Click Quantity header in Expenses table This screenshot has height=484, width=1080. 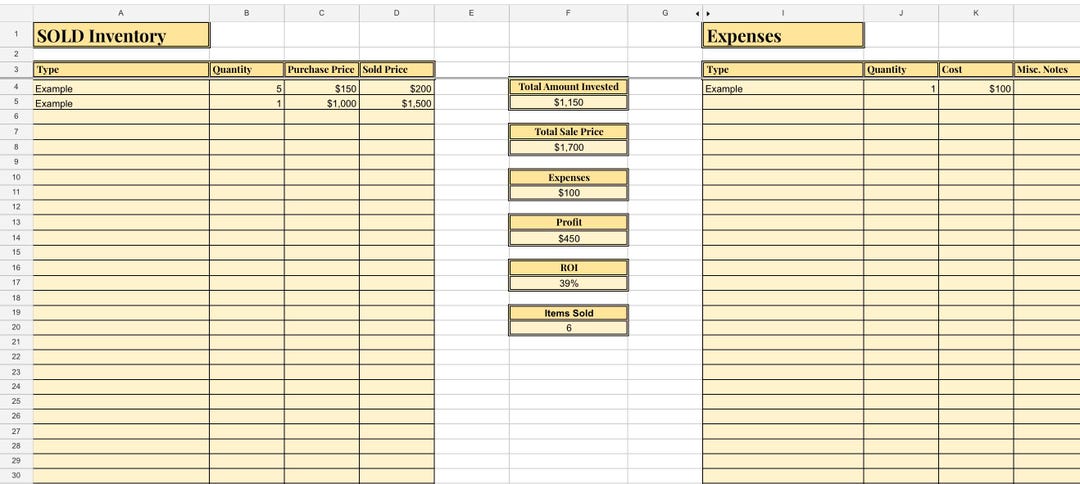click(901, 70)
